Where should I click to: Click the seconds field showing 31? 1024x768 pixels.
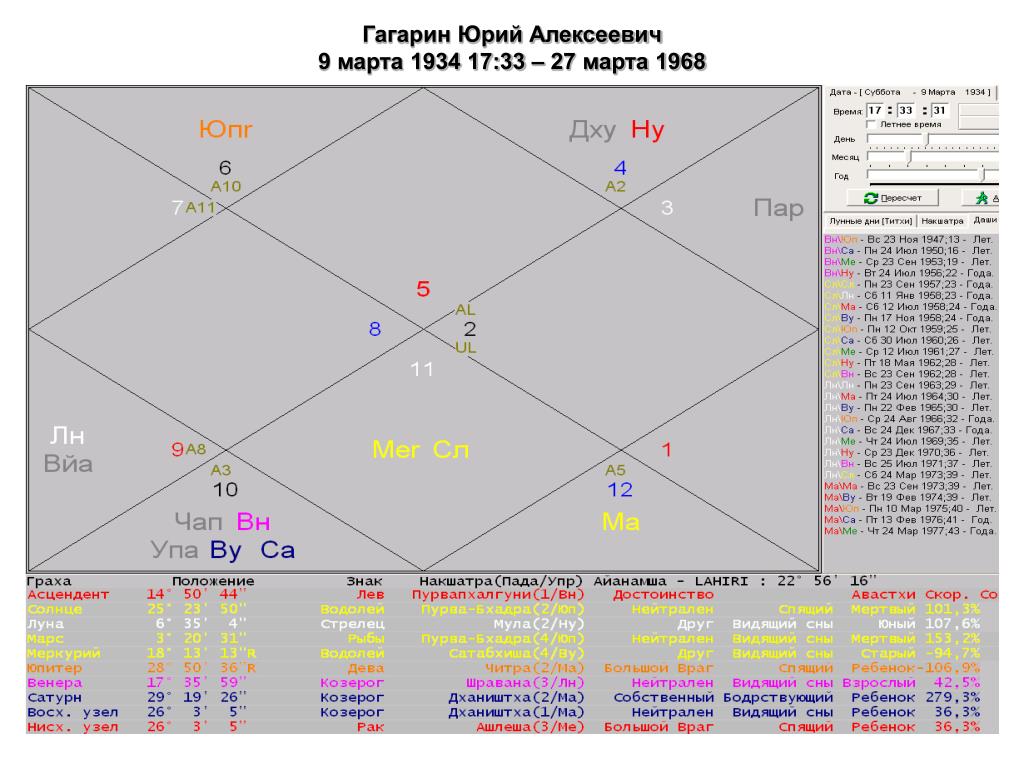pos(940,110)
